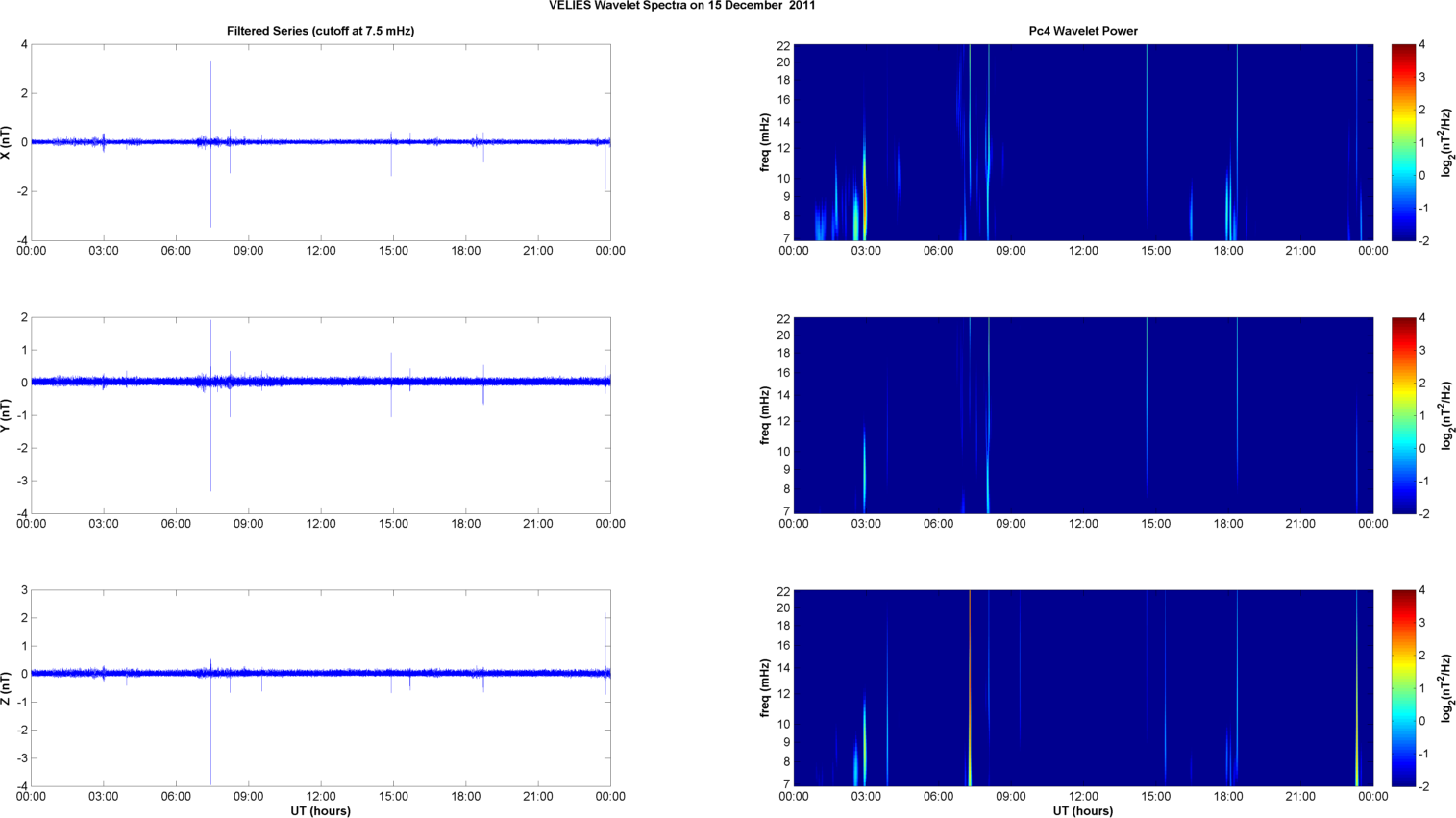Click the UT (hours) label under bottom wavelet spectrum
This screenshot has height=818, width=1456.
point(1083,811)
